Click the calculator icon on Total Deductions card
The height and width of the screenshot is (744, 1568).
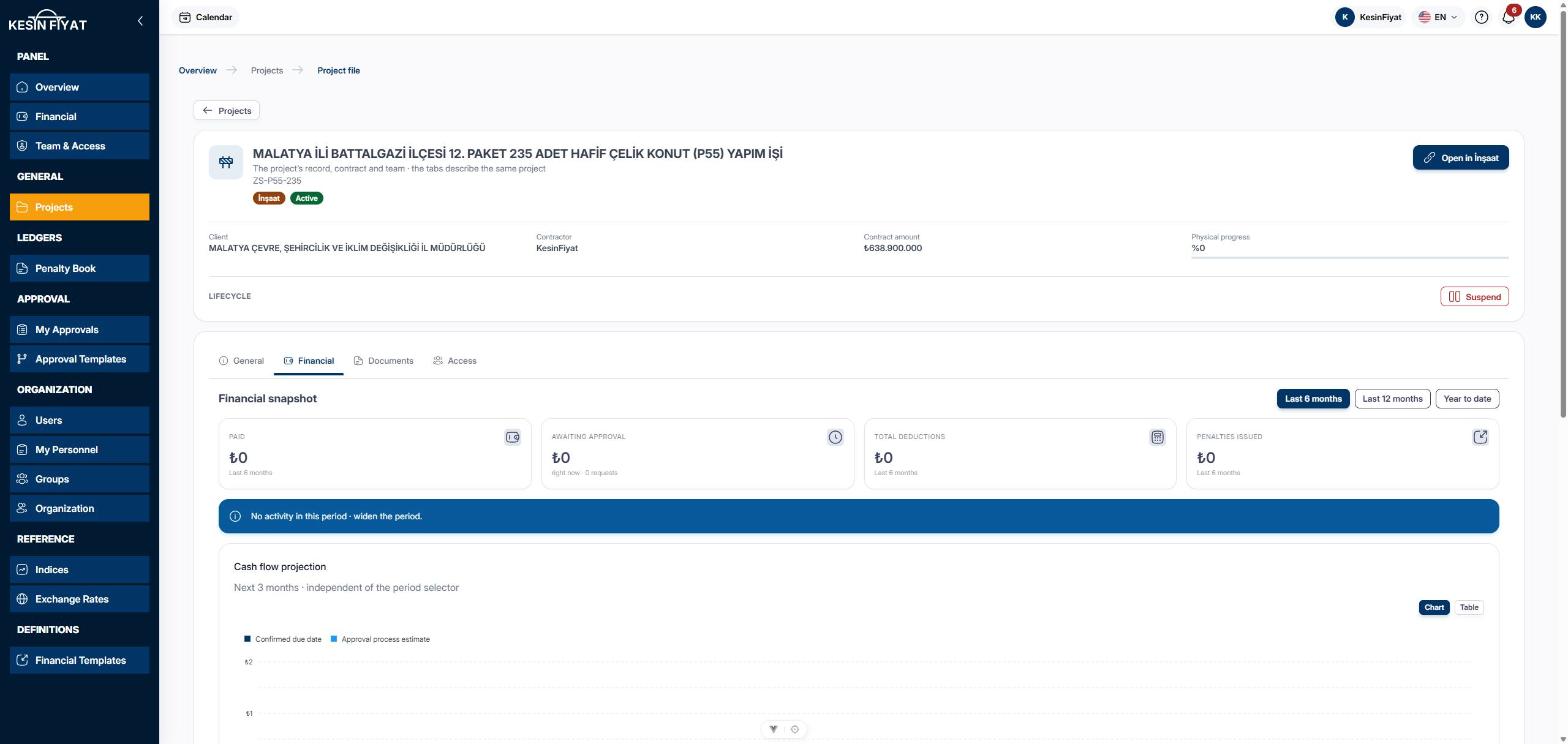pos(1157,437)
